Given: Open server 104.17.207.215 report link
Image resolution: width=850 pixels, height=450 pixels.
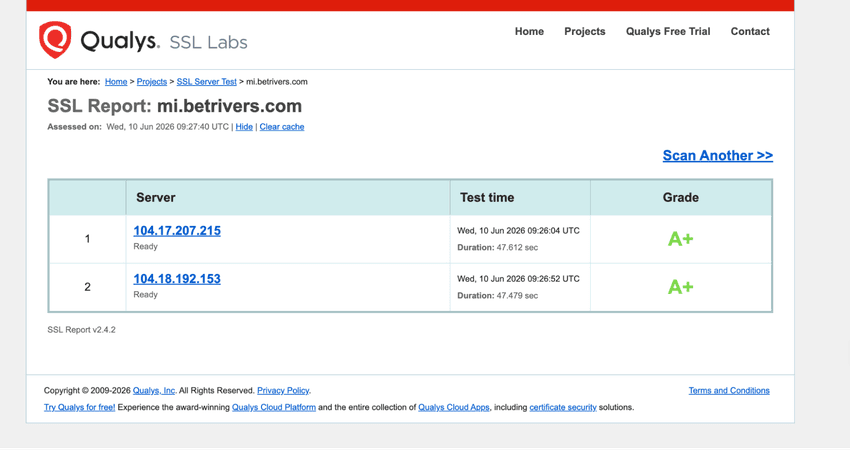Looking at the screenshot, I should 177,231.
